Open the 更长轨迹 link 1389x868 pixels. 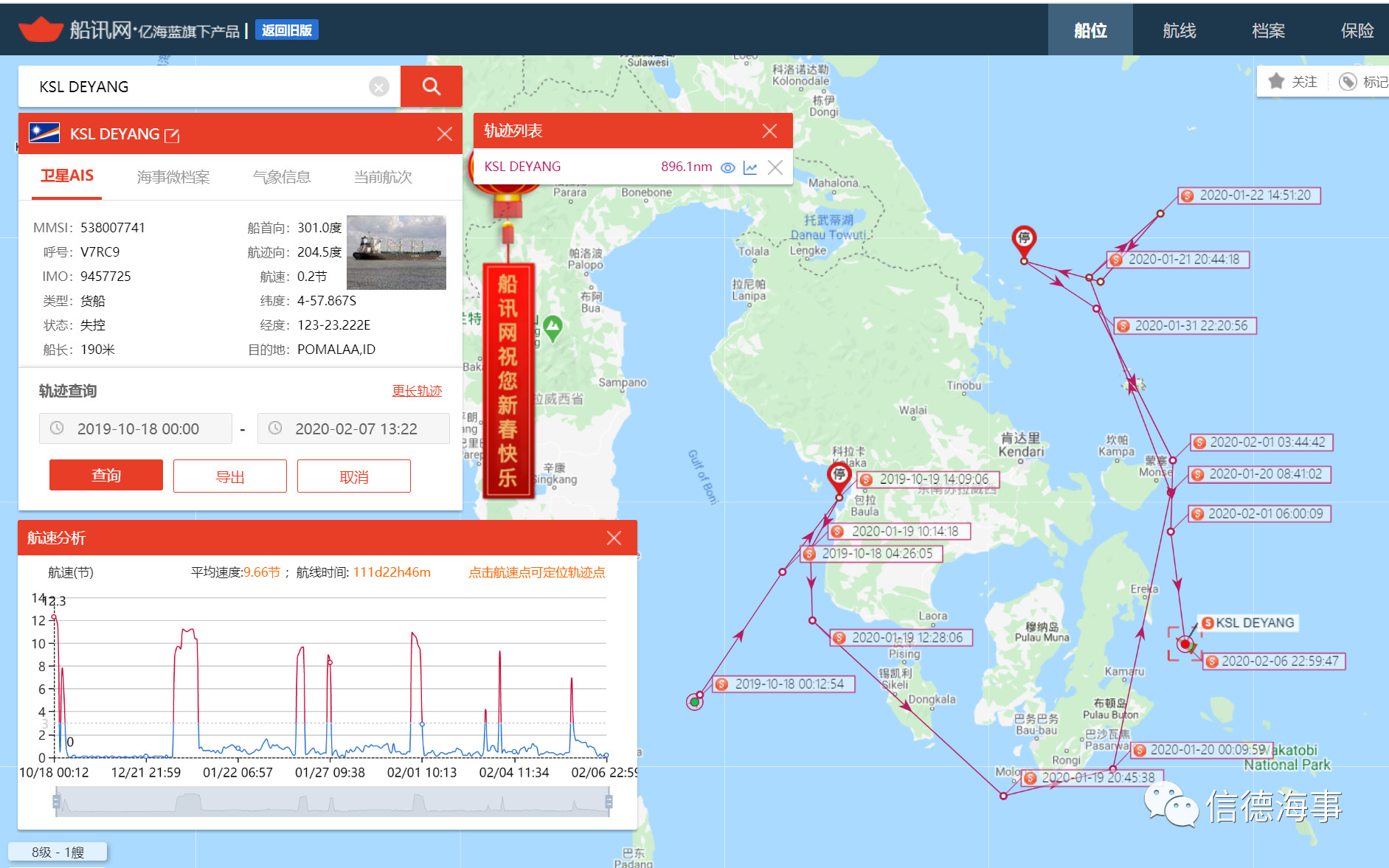pos(417,391)
